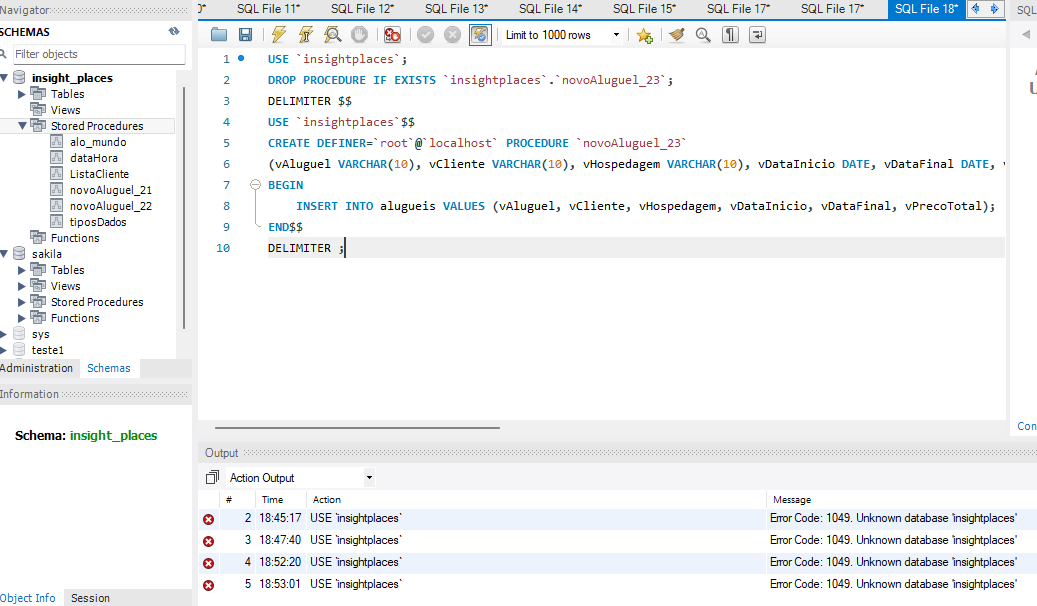Switch to the SQL File 15 tab
Viewport: 1037px width, 606px height.
click(x=644, y=9)
